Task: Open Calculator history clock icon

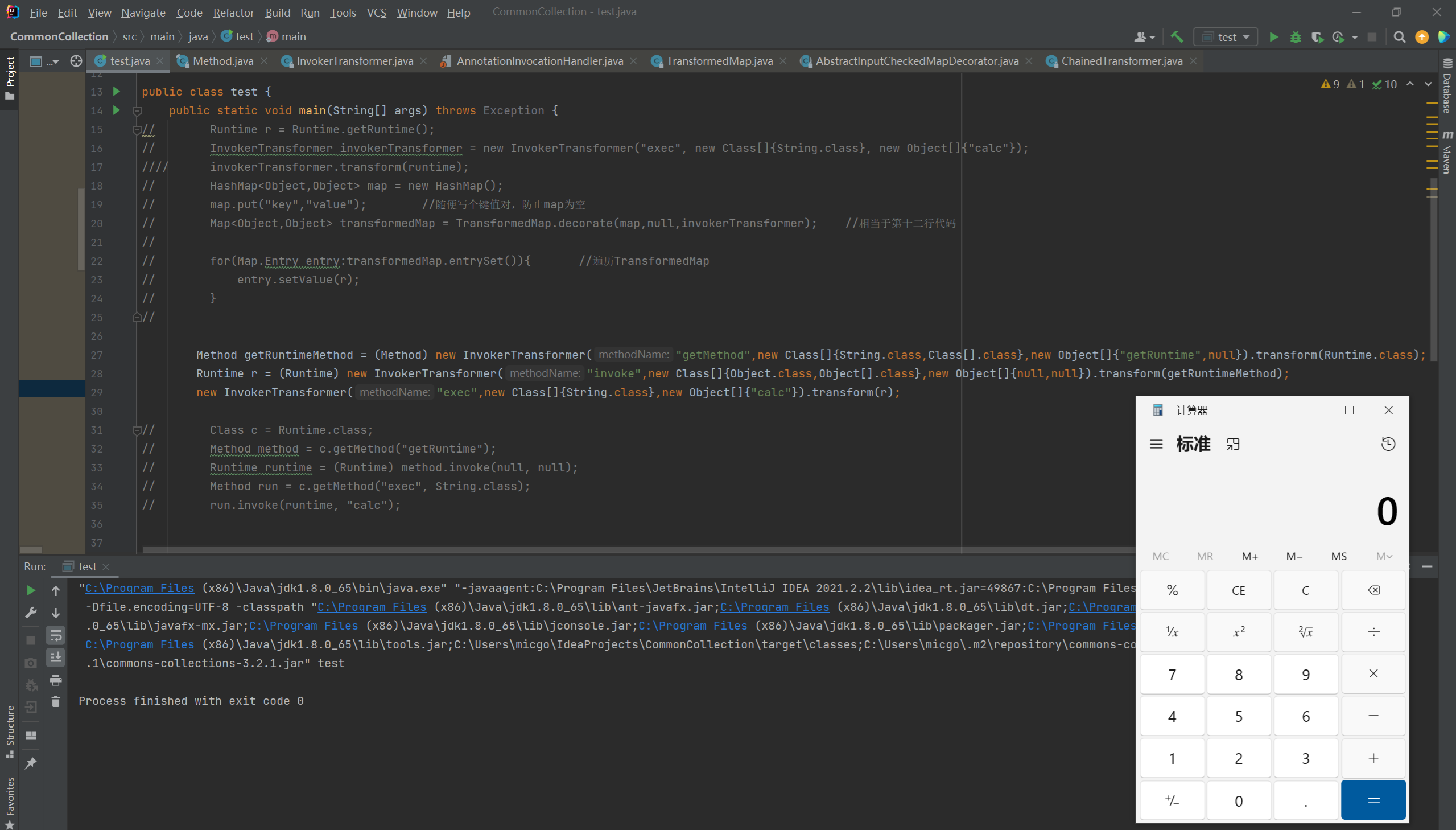Action: [x=1388, y=444]
